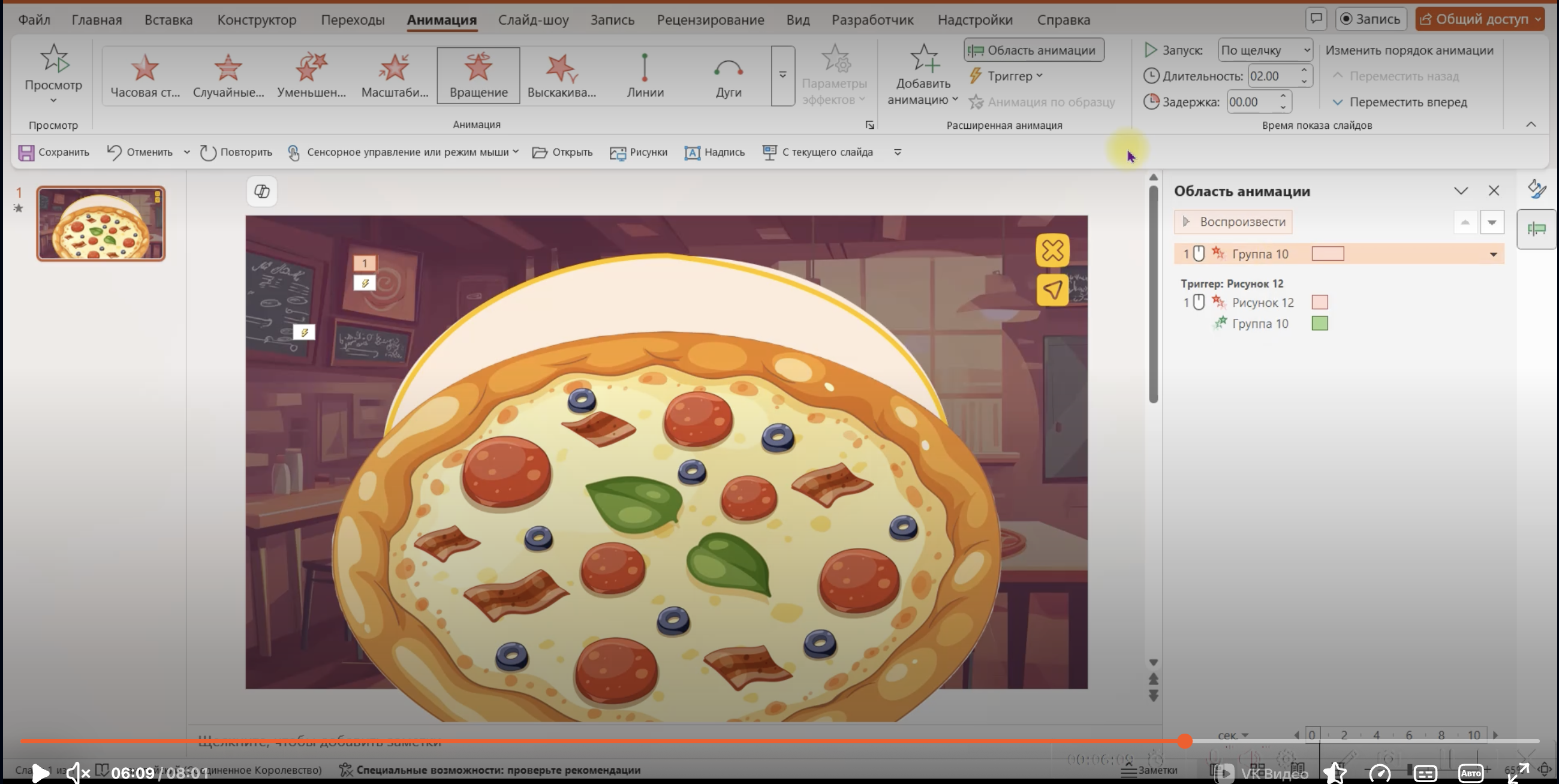Apply the Дуги motion path effect
The width and height of the screenshot is (1559, 784).
(x=728, y=75)
